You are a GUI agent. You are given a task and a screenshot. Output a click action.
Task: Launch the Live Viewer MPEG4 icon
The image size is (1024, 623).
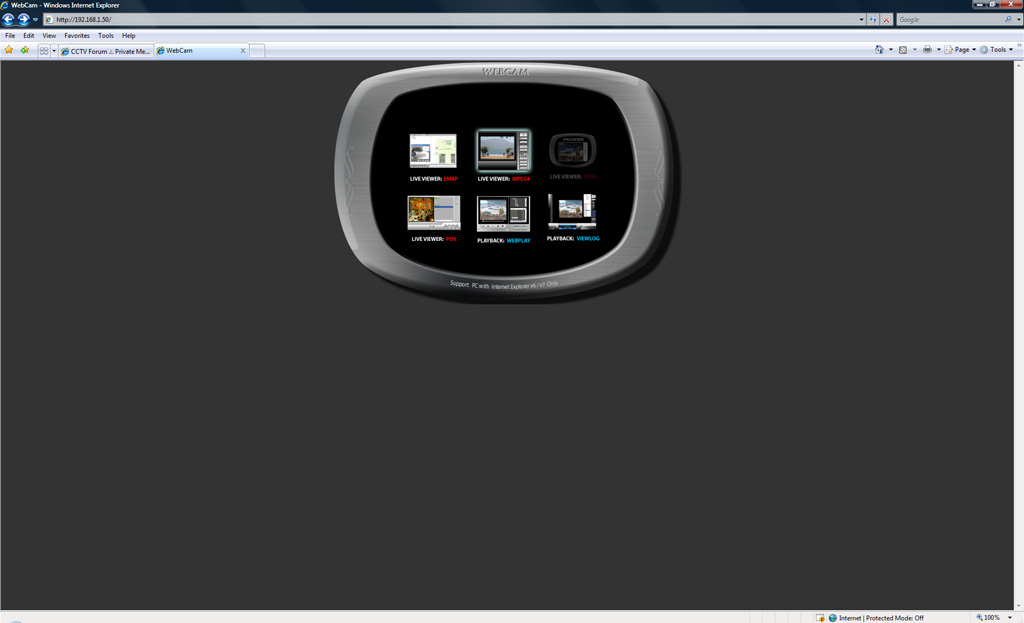point(503,151)
